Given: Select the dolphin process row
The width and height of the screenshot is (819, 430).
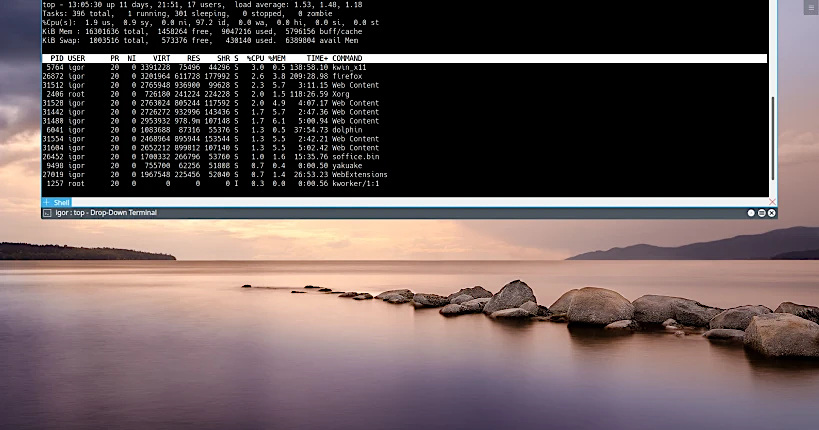Looking at the screenshot, I should click(x=210, y=130).
